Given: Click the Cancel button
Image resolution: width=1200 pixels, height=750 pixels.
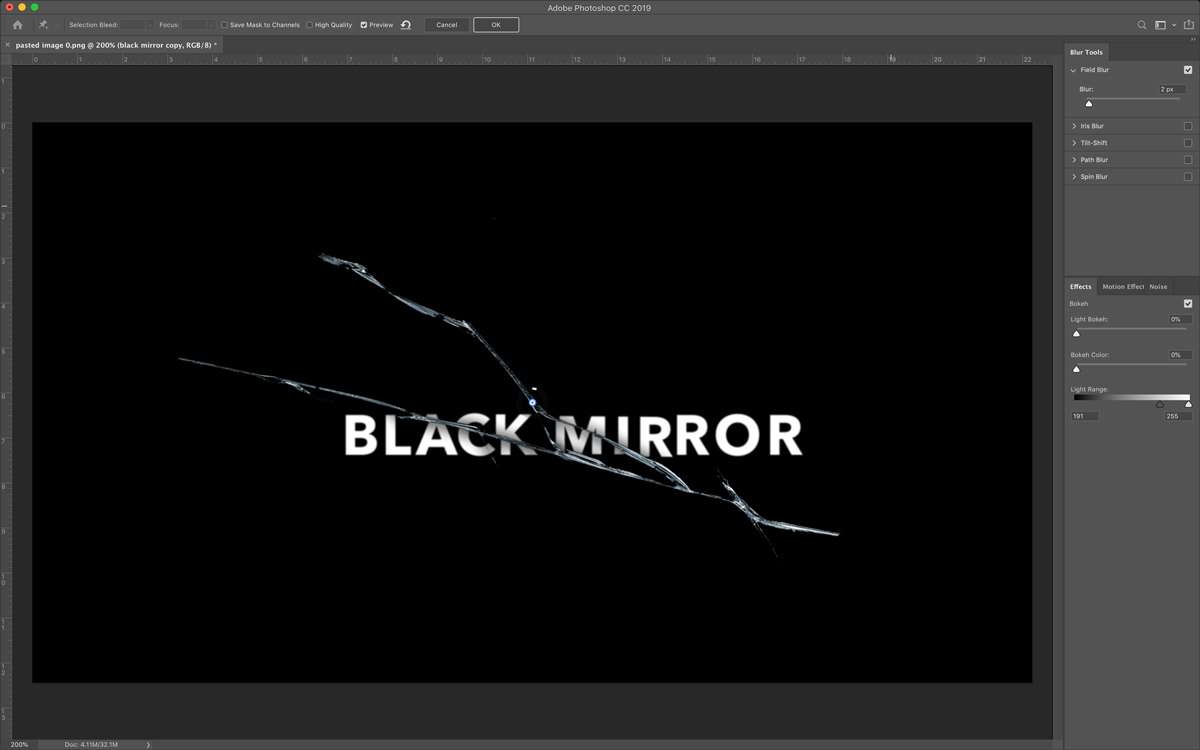Looking at the screenshot, I should (x=447, y=25).
